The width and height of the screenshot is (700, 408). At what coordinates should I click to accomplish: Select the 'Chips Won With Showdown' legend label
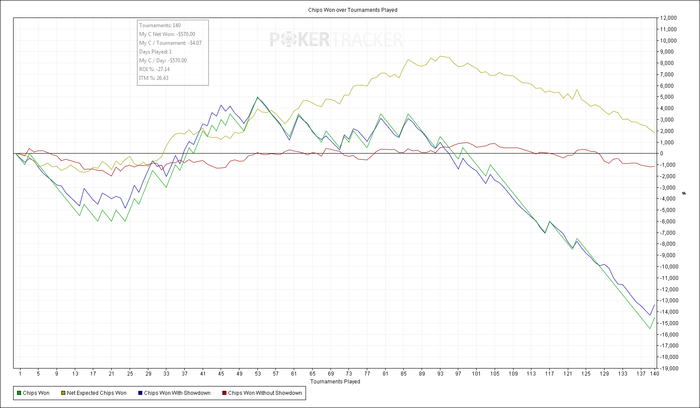click(177, 393)
